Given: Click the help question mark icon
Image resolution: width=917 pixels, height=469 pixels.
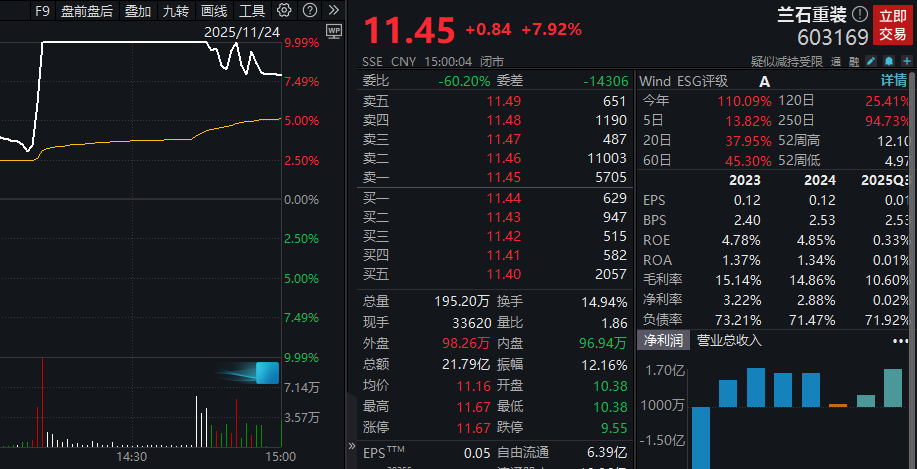Looking at the screenshot, I should (x=309, y=11).
